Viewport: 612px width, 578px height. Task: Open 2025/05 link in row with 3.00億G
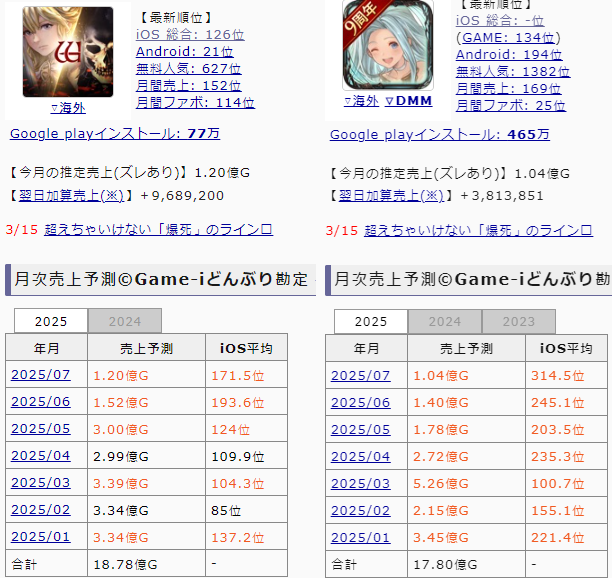[41, 429]
